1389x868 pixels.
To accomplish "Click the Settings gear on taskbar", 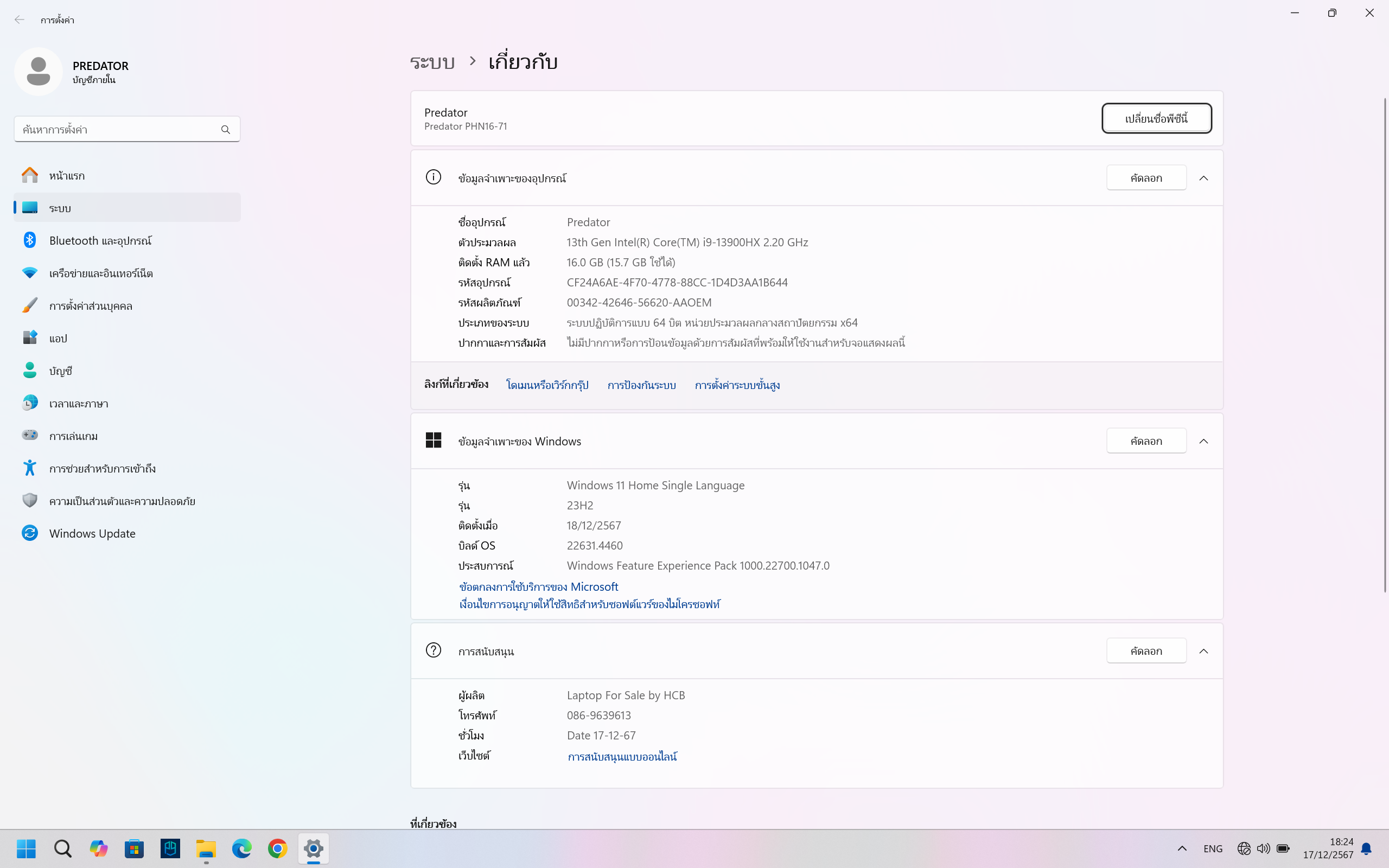I will (x=314, y=848).
